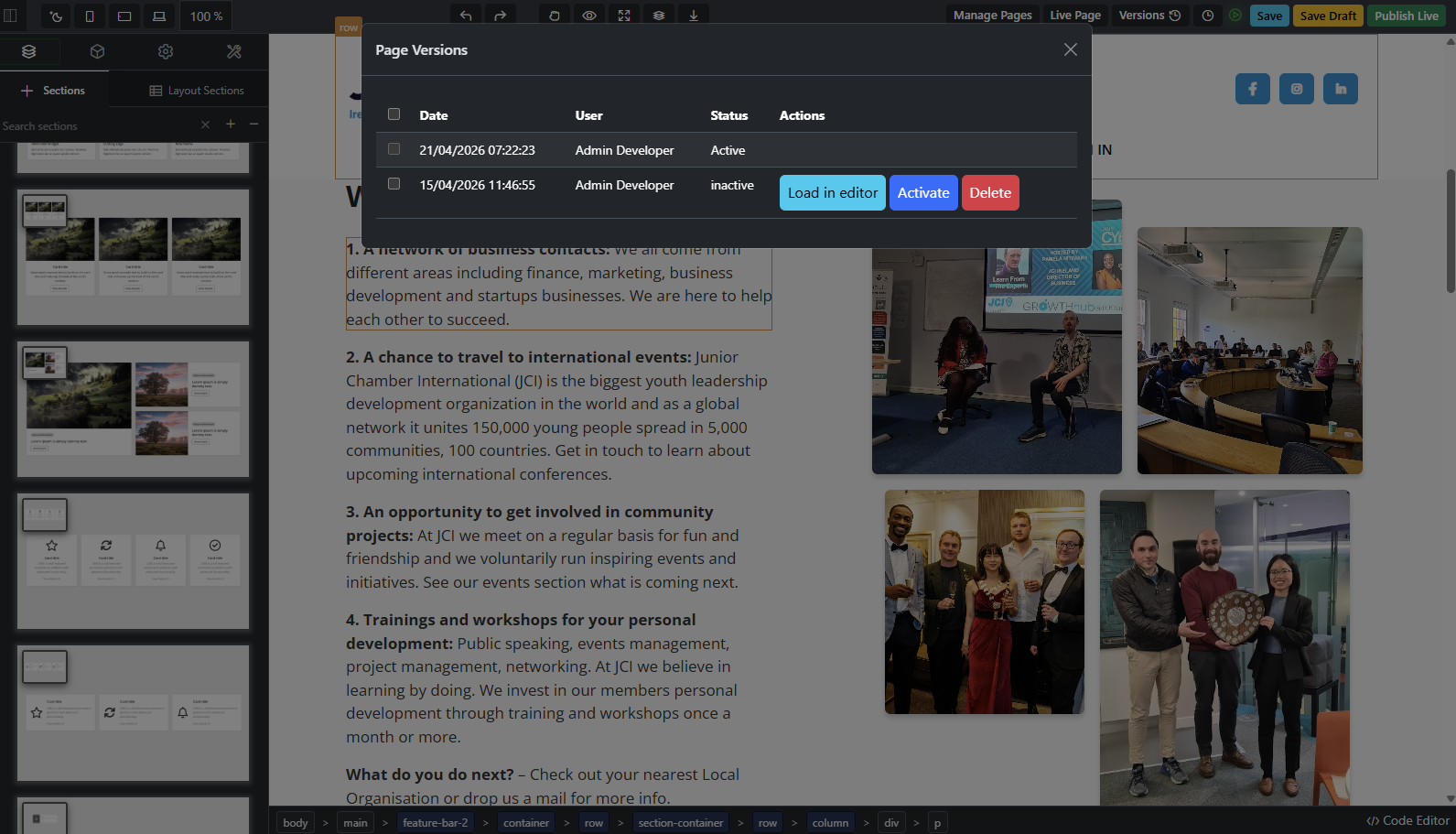Click the redo arrow in toolbar
The height and width of the screenshot is (834, 1456).
point(500,16)
